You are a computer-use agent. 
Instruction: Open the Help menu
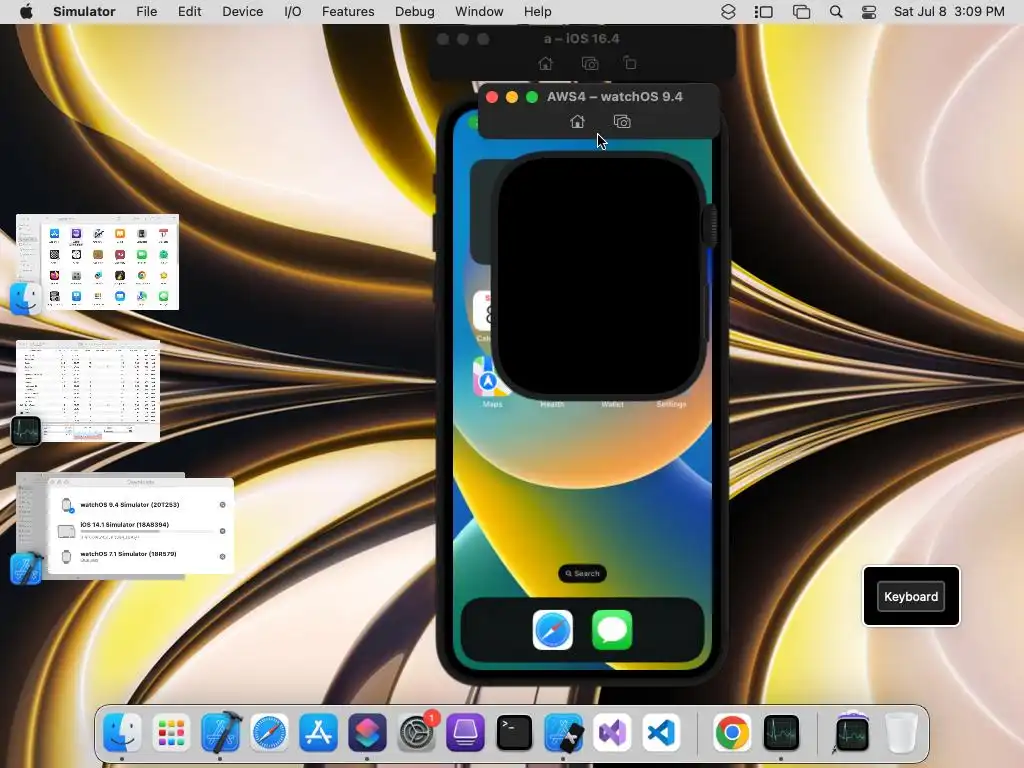point(537,11)
